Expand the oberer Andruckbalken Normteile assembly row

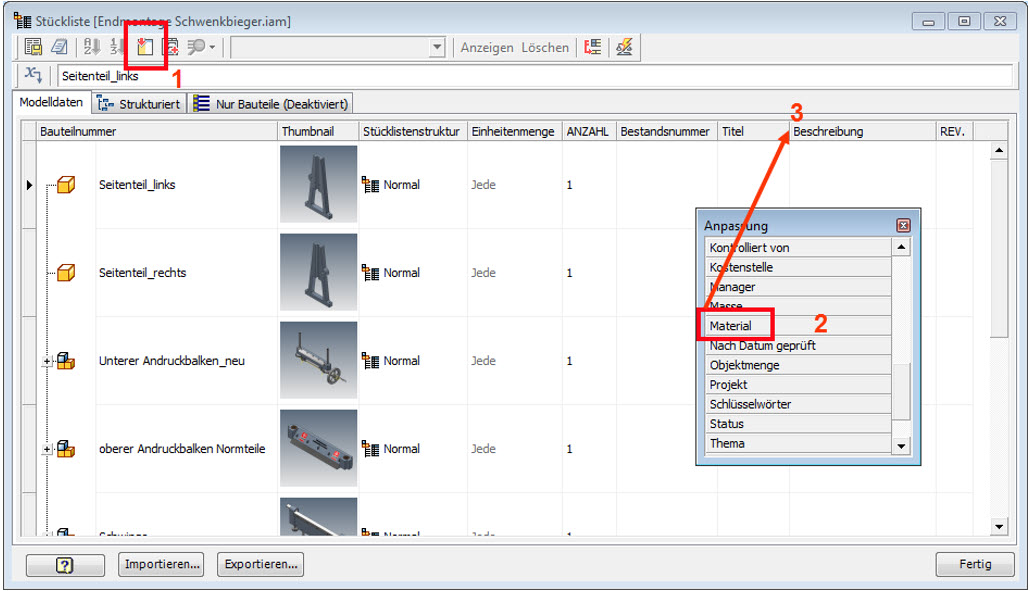point(46,448)
